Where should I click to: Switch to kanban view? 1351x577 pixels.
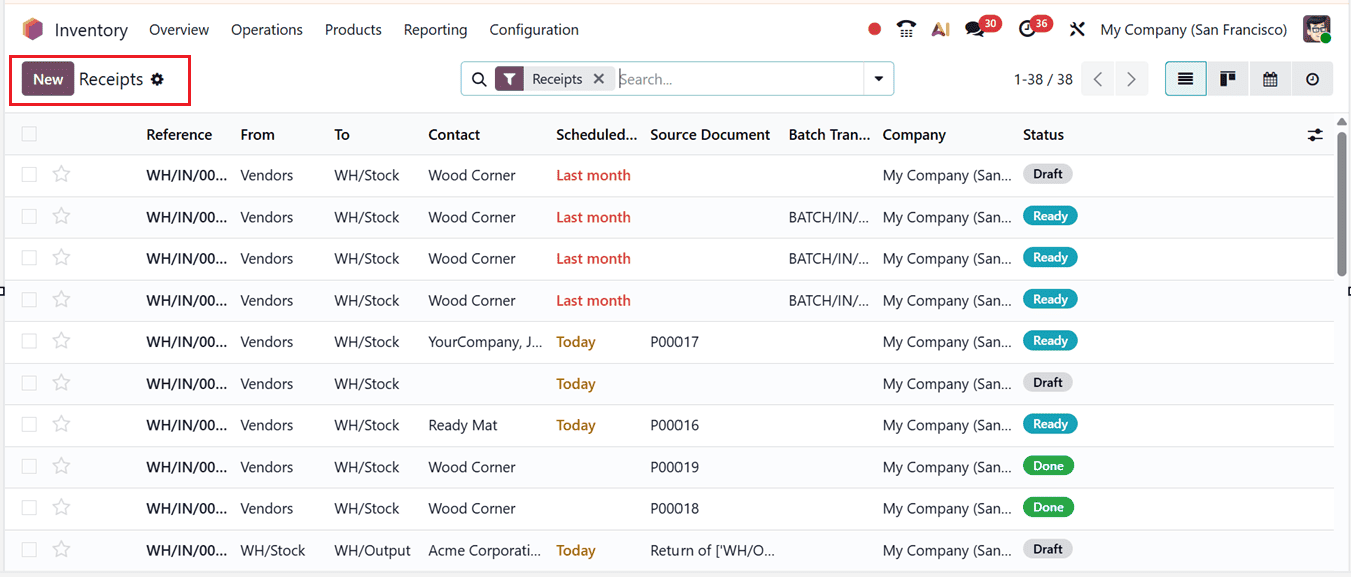point(1227,78)
